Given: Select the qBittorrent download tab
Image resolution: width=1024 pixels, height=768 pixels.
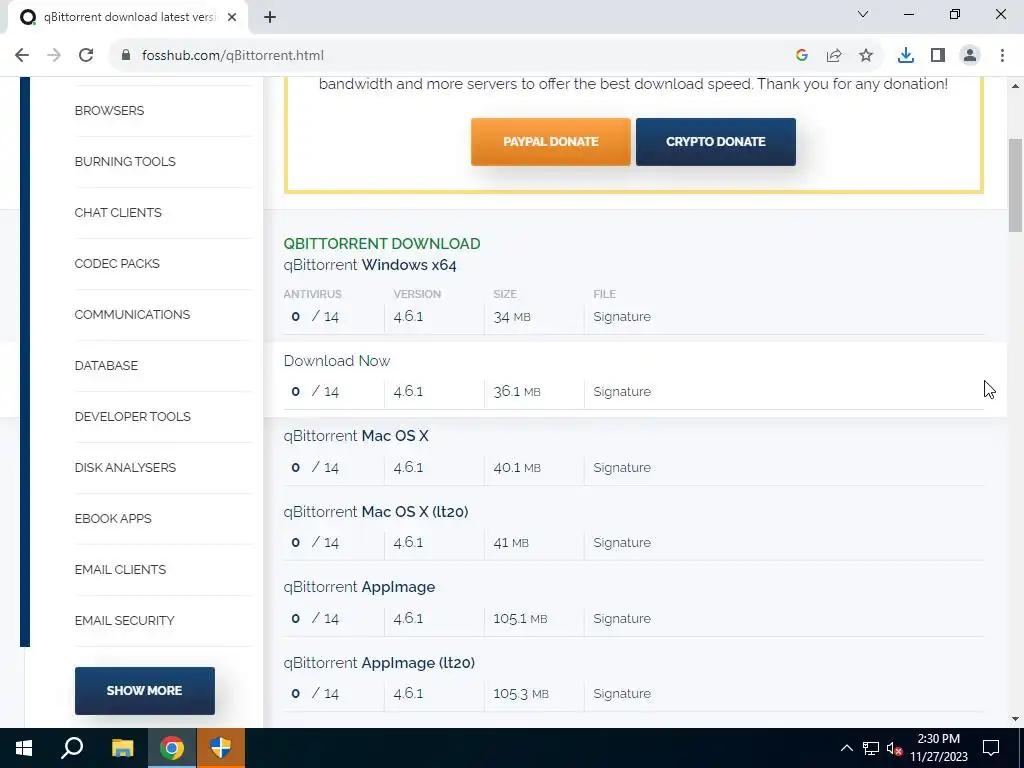Looking at the screenshot, I should 129,17.
